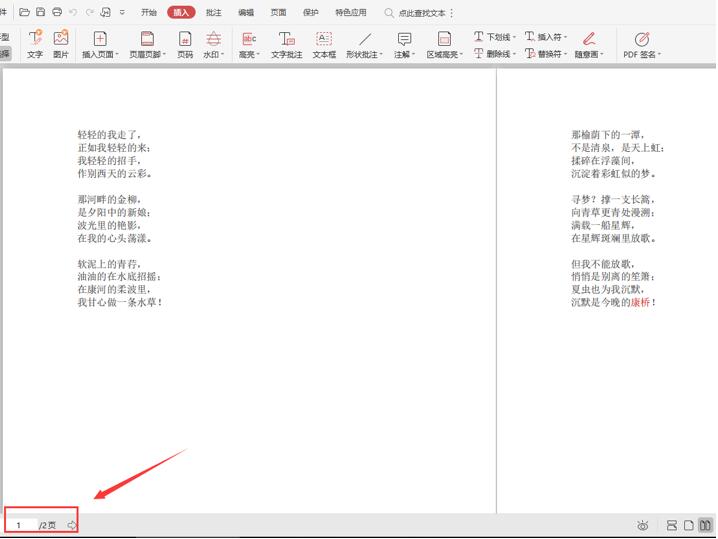The height and width of the screenshot is (539, 718).
Task: Open the 高亮 highlight dropdown
Action: (249, 44)
